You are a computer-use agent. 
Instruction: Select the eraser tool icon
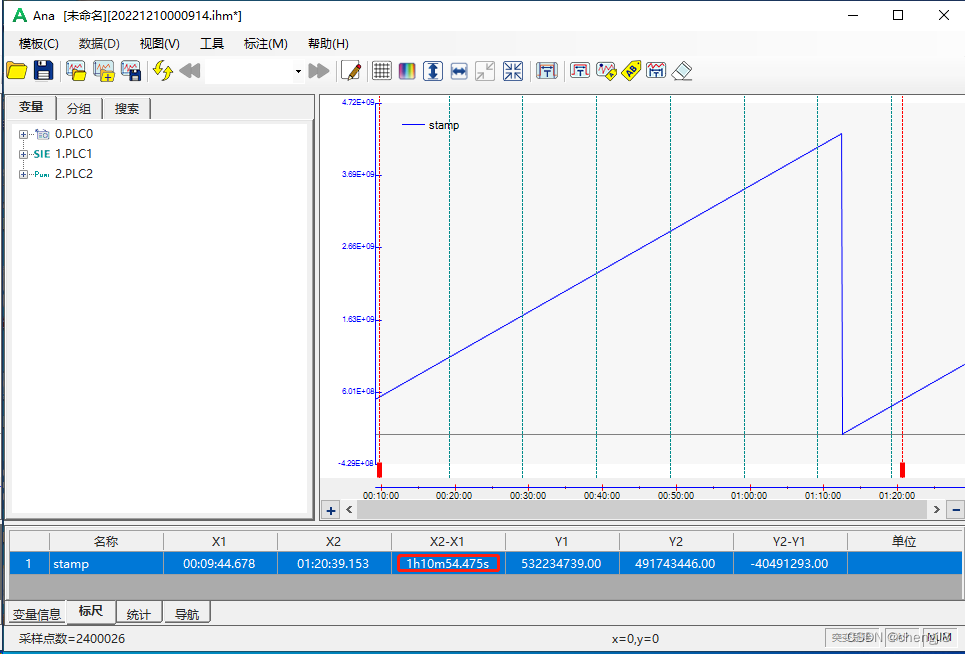click(682, 71)
